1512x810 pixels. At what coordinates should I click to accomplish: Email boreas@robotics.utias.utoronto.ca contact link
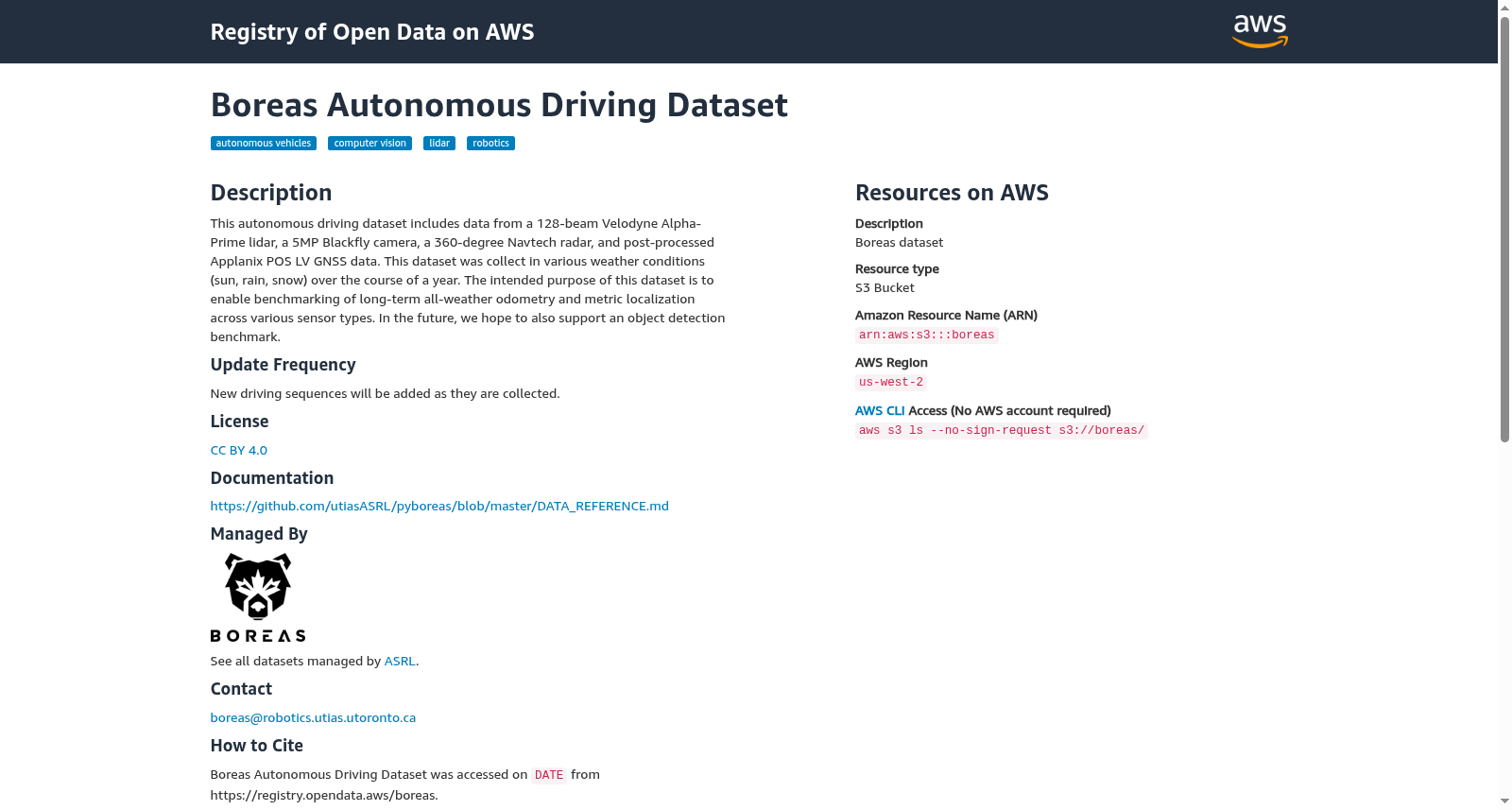pos(313,718)
